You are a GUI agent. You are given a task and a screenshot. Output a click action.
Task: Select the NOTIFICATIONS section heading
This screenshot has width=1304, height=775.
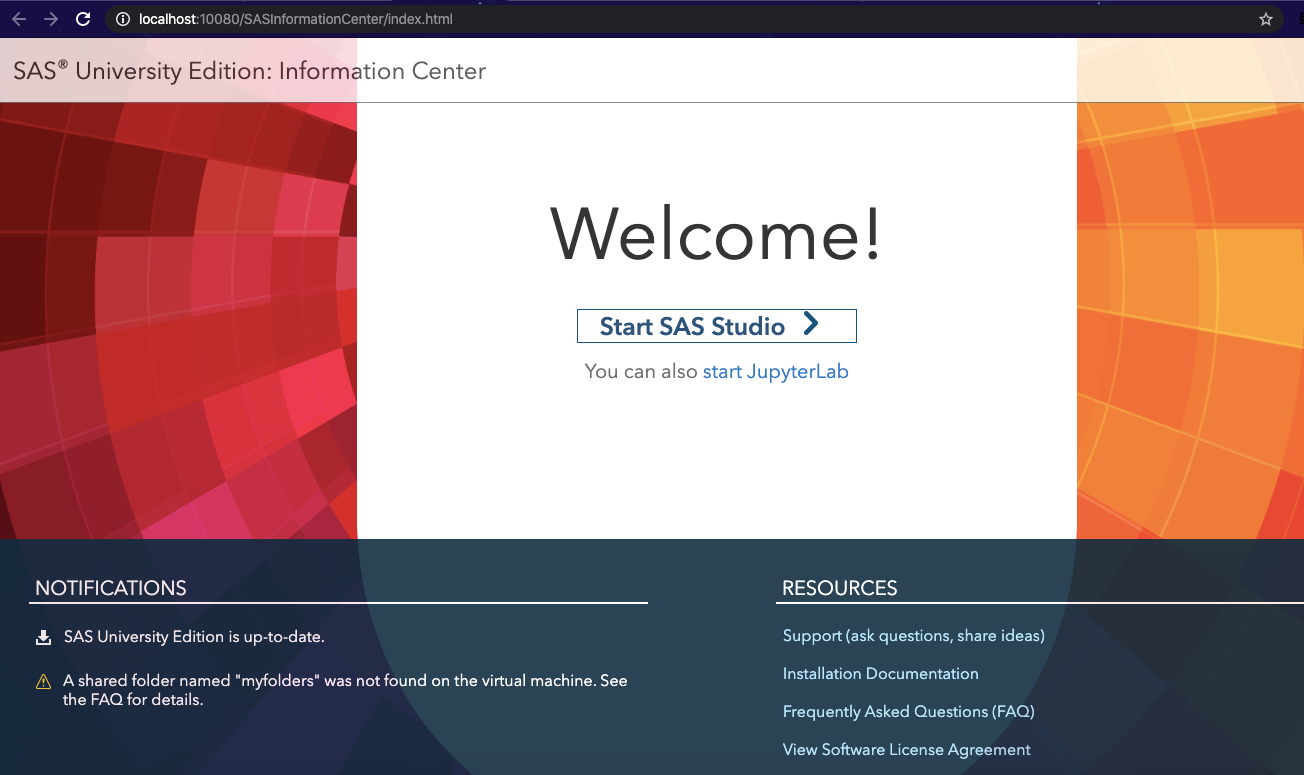point(111,588)
